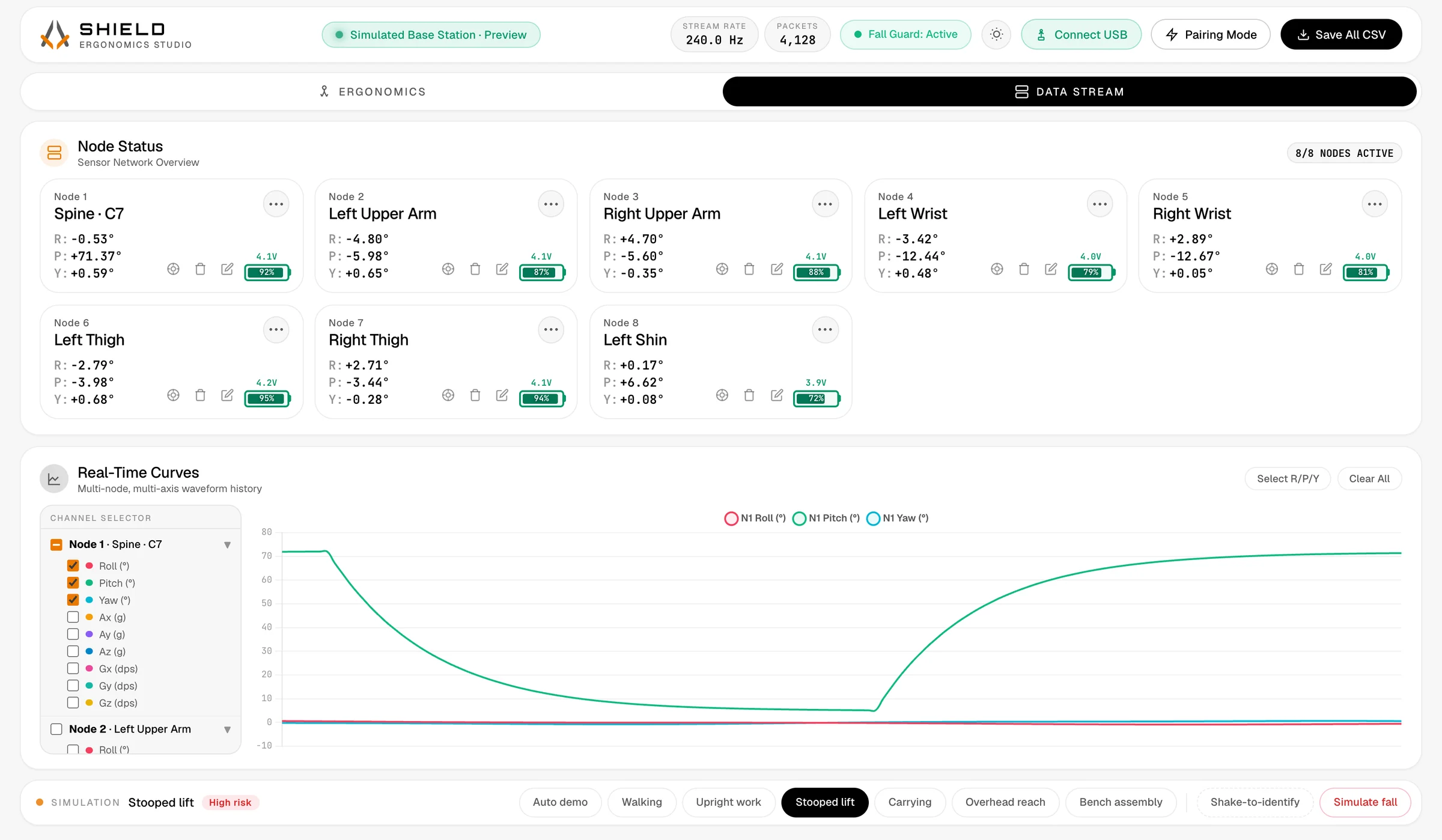Screen dimensions: 1442x840
Task: Click the Simulate fall button
Action: tap(1365, 802)
